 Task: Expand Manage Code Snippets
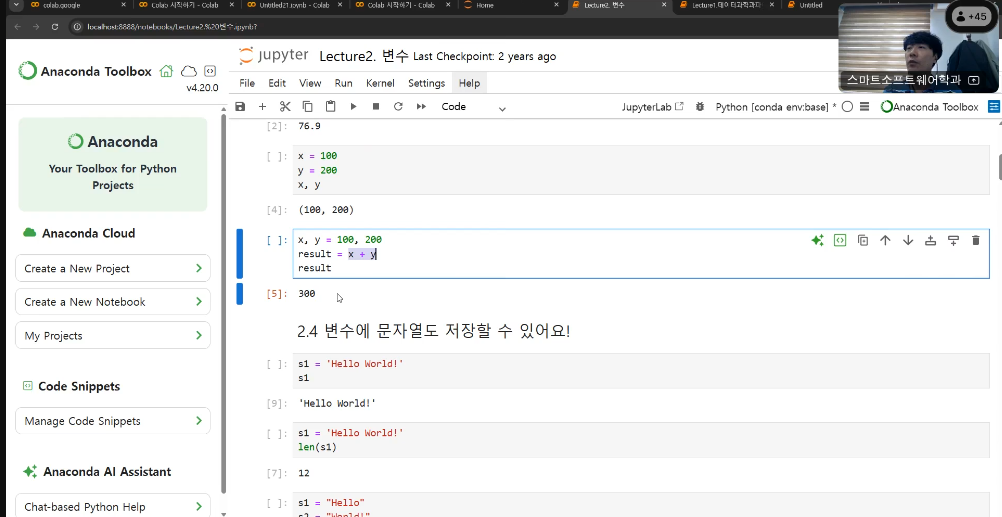point(112,421)
